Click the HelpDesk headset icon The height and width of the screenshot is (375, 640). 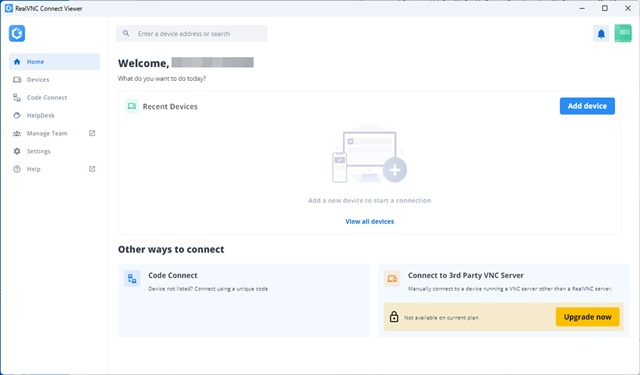click(x=17, y=115)
